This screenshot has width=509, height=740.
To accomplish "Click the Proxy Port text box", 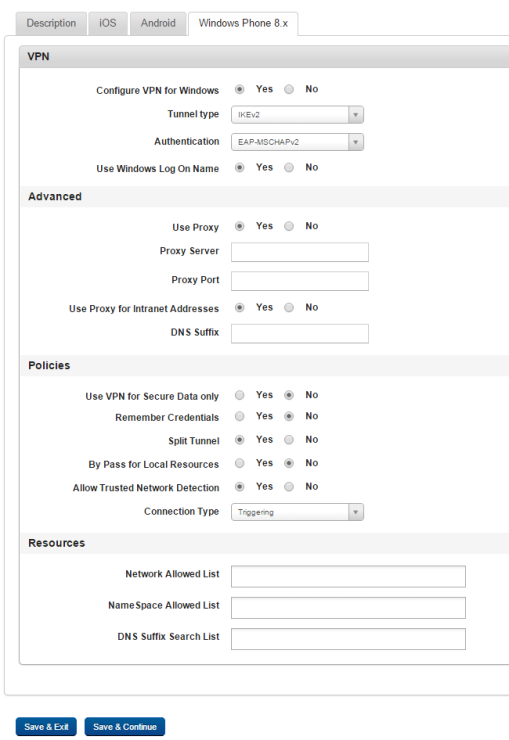I will (x=300, y=281).
